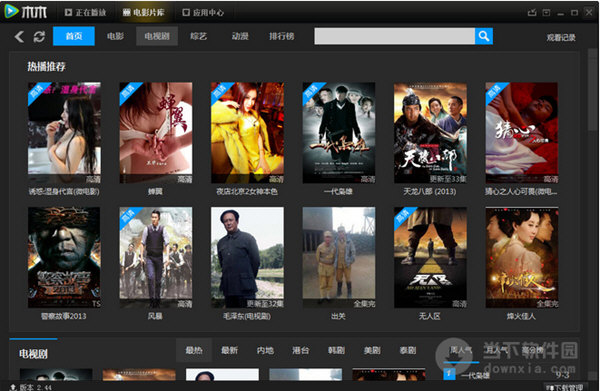The height and width of the screenshot is (391, 600).
Task: Open the 综艺 category
Action: click(198, 36)
